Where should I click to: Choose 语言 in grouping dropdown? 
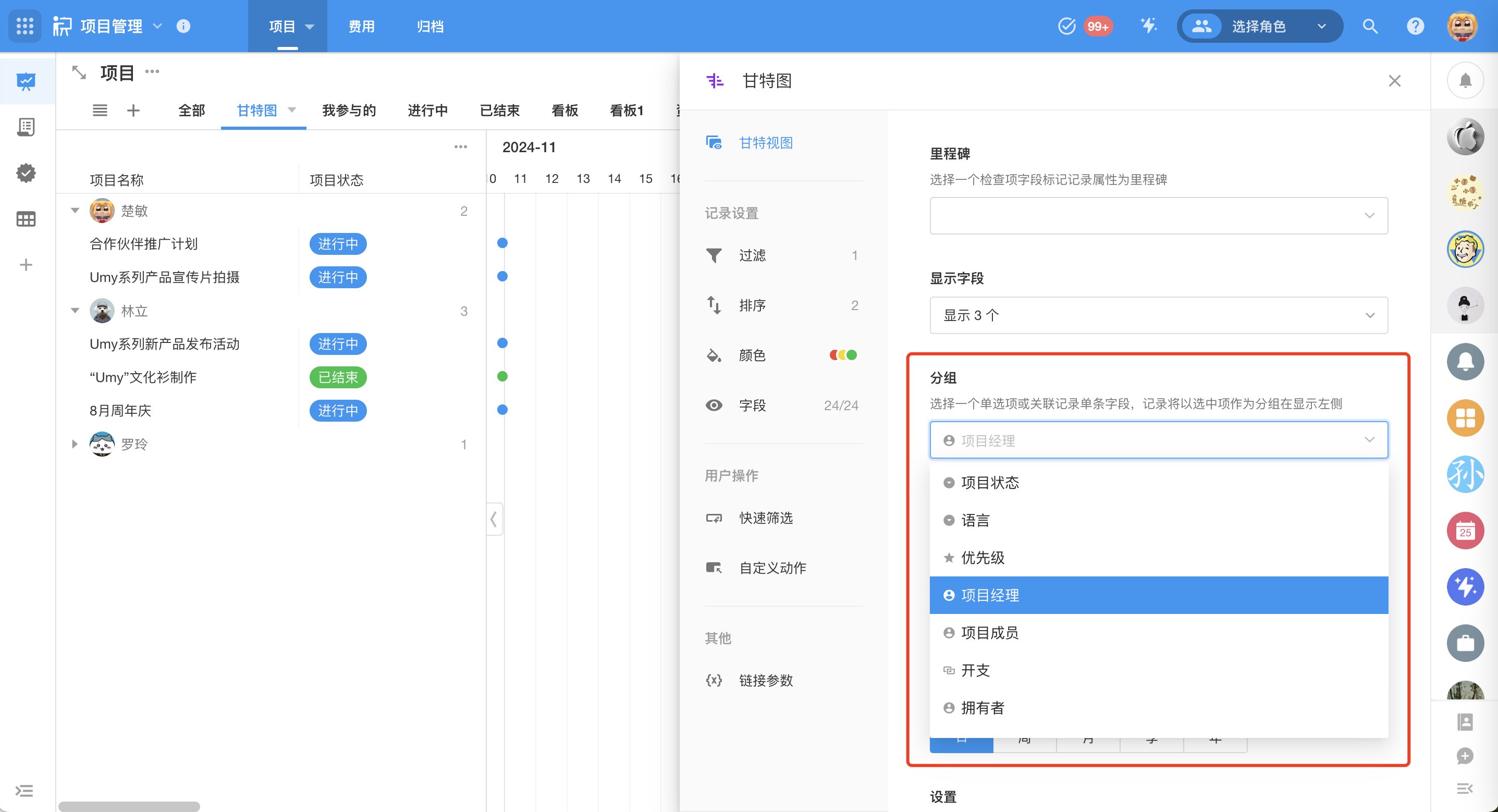pyautogui.click(x=1158, y=520)
